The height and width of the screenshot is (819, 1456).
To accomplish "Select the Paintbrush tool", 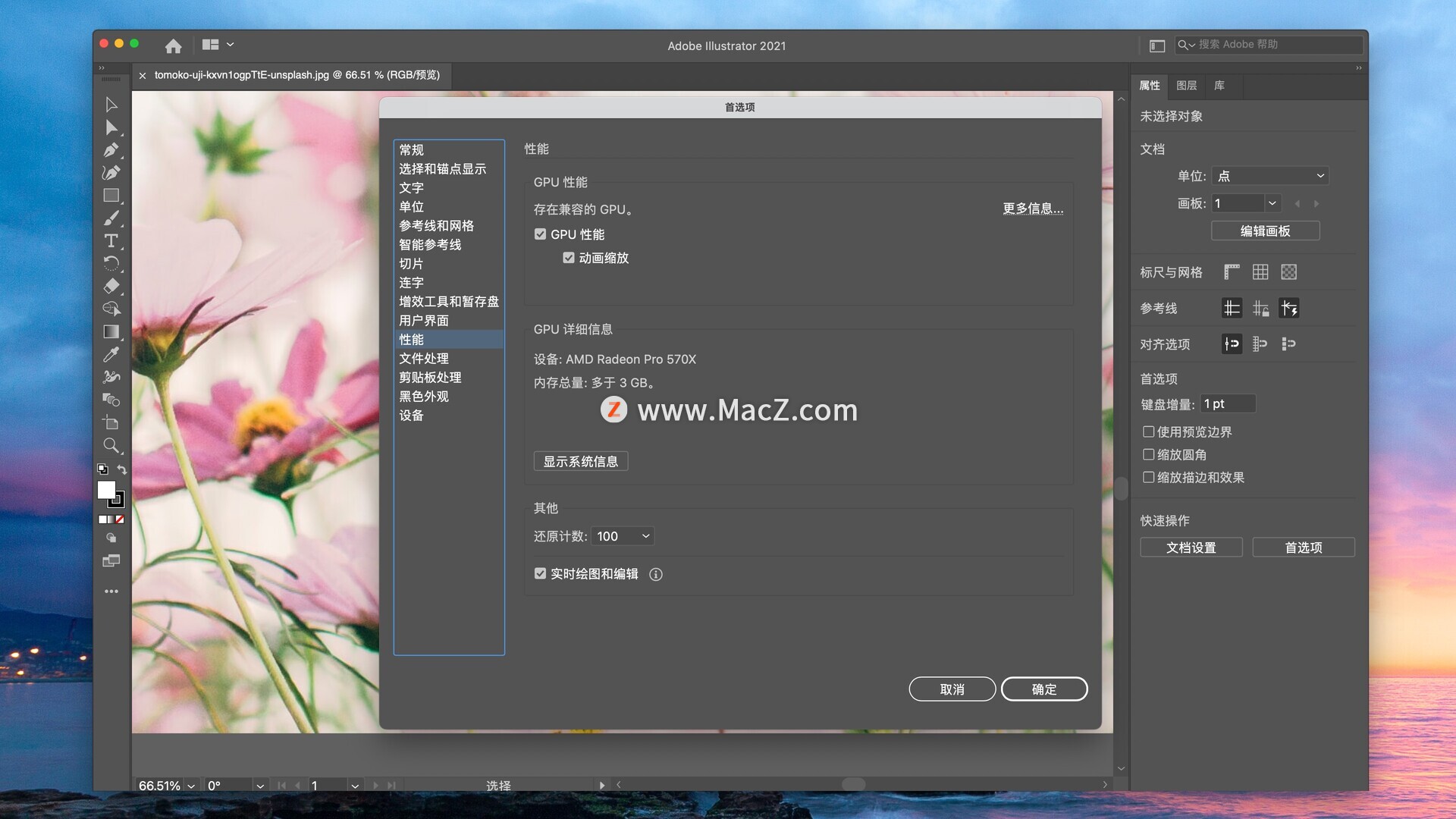I will 111,218.
